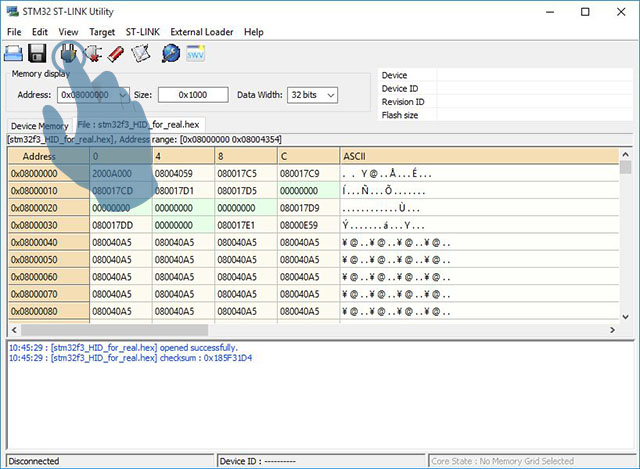This screenshot has height=469, width=640.
Task: Open the Target menu
Action: tap(102, 32)
